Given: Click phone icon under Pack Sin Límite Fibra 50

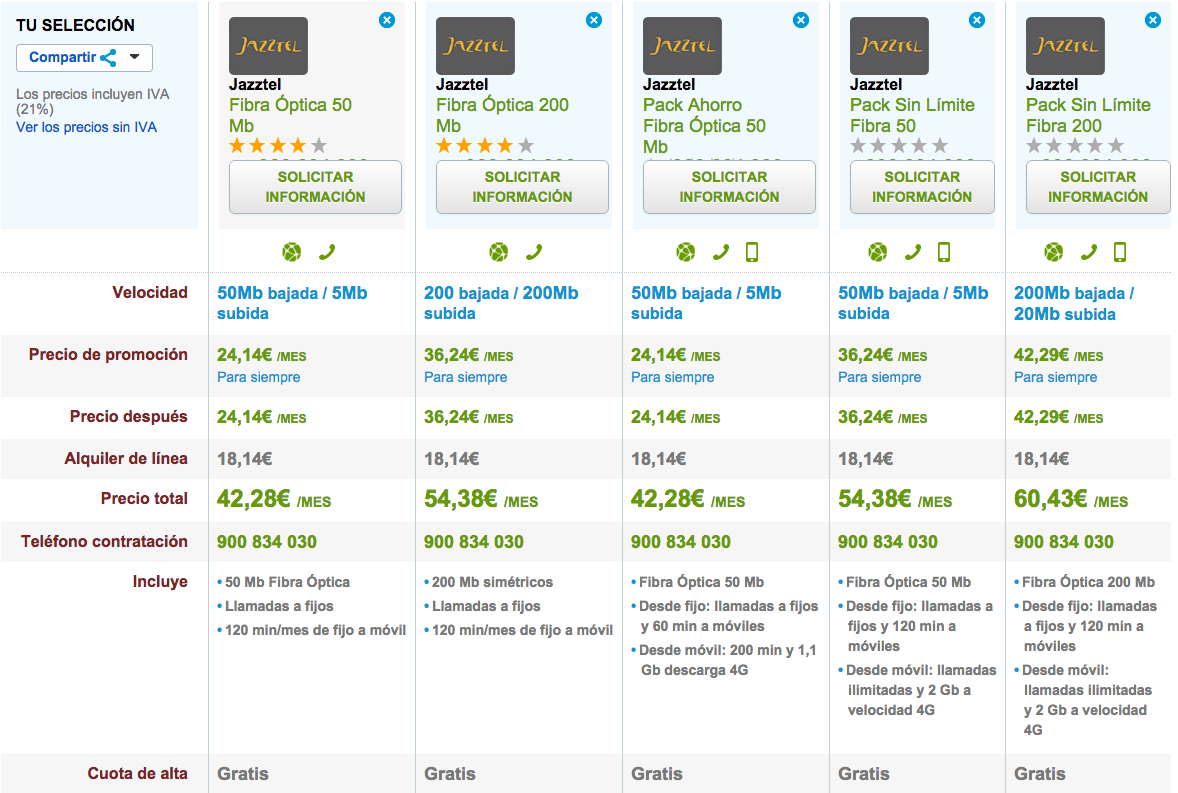Looking at the screenshot, I should coord(913,252).
